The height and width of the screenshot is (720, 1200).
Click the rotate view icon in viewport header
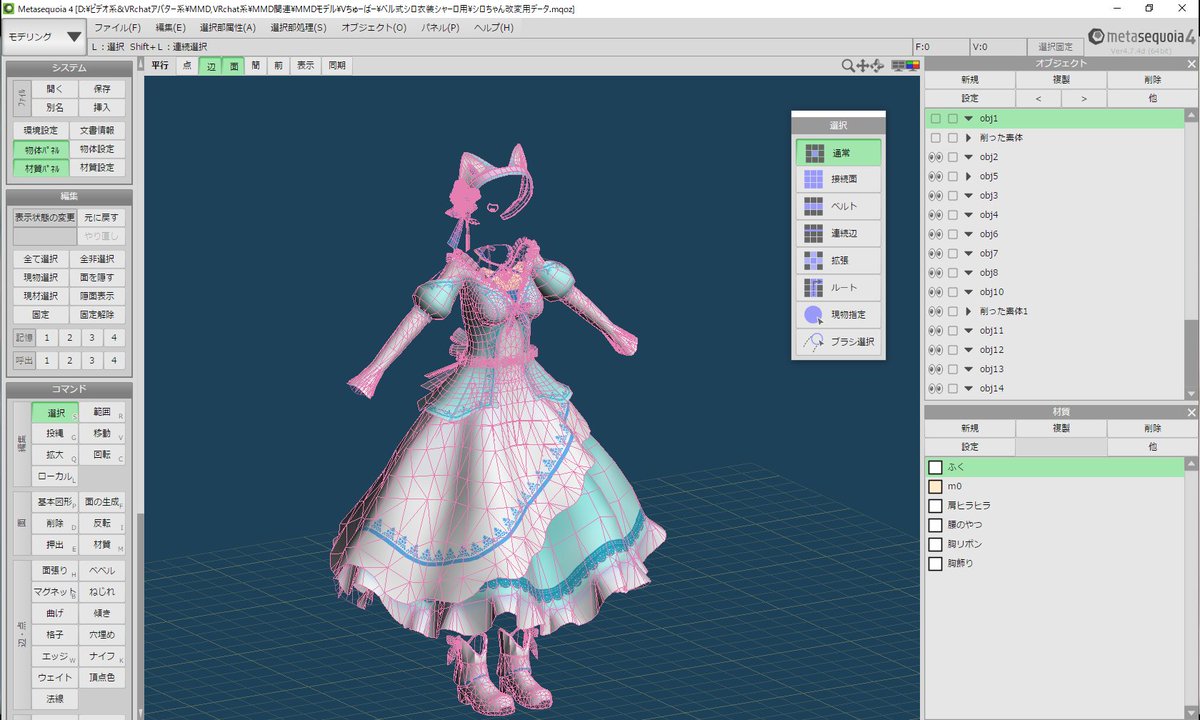(x=877, y=66)
